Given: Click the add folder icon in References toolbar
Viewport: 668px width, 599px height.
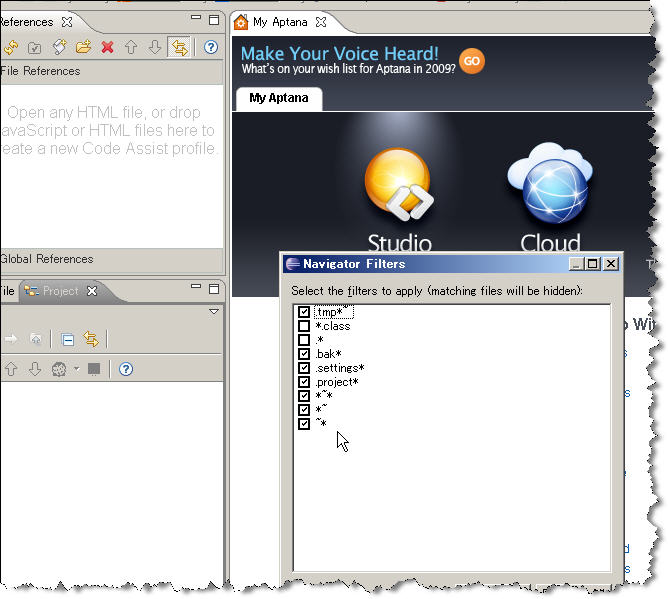Looking at the screenshot, I should (x=84, y=47).
